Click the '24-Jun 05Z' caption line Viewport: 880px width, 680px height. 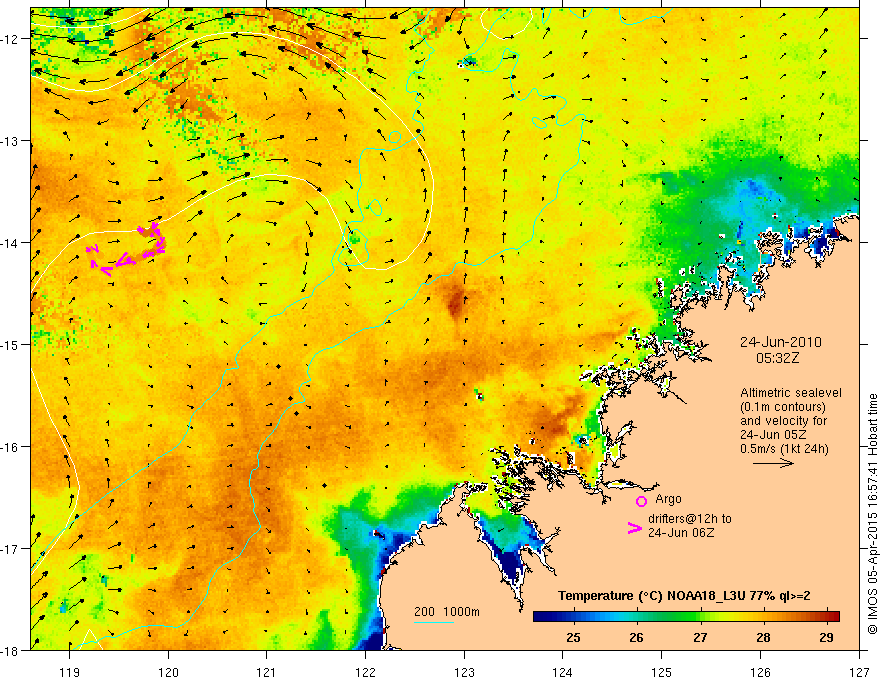click(x=772, y=435)
